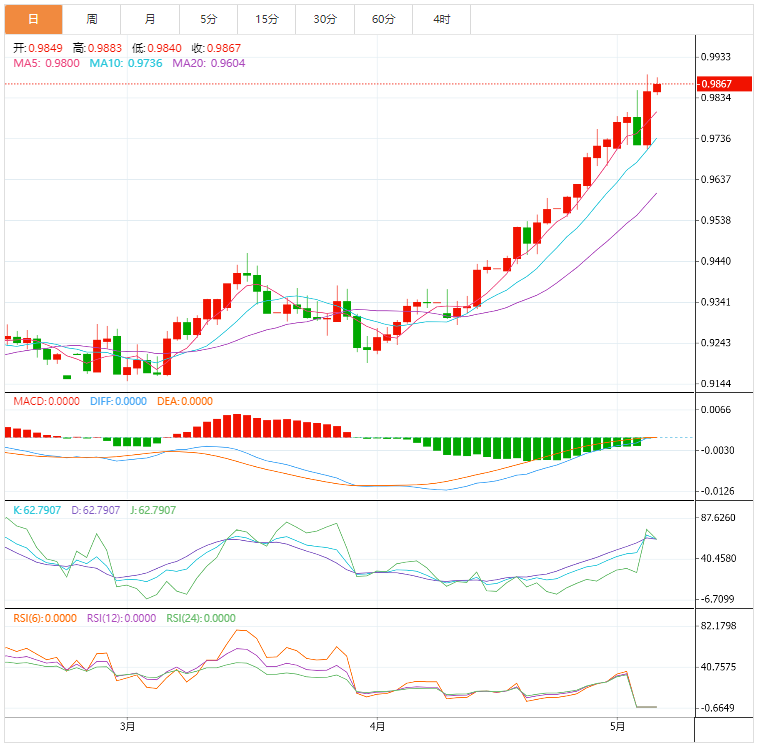
Task: Click the 4月 date axis label
Action: (377, 726)
